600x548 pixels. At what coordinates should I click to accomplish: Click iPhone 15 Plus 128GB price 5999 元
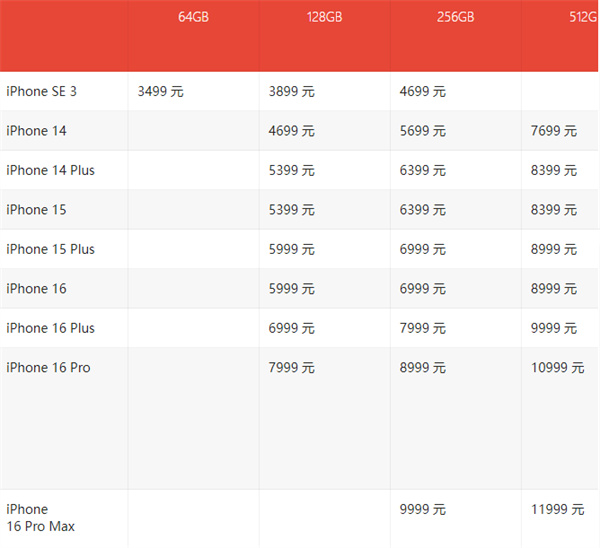click(292, 249)
